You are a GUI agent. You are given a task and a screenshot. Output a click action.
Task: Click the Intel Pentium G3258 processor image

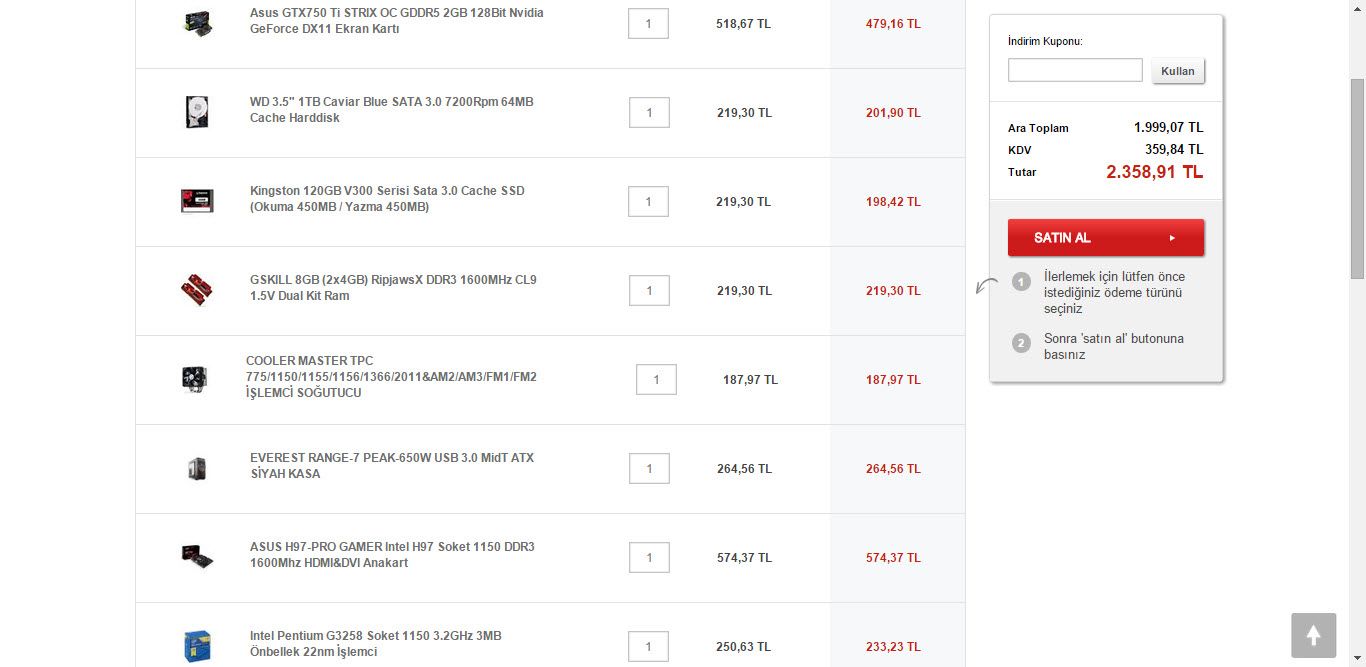coord(197,646)
